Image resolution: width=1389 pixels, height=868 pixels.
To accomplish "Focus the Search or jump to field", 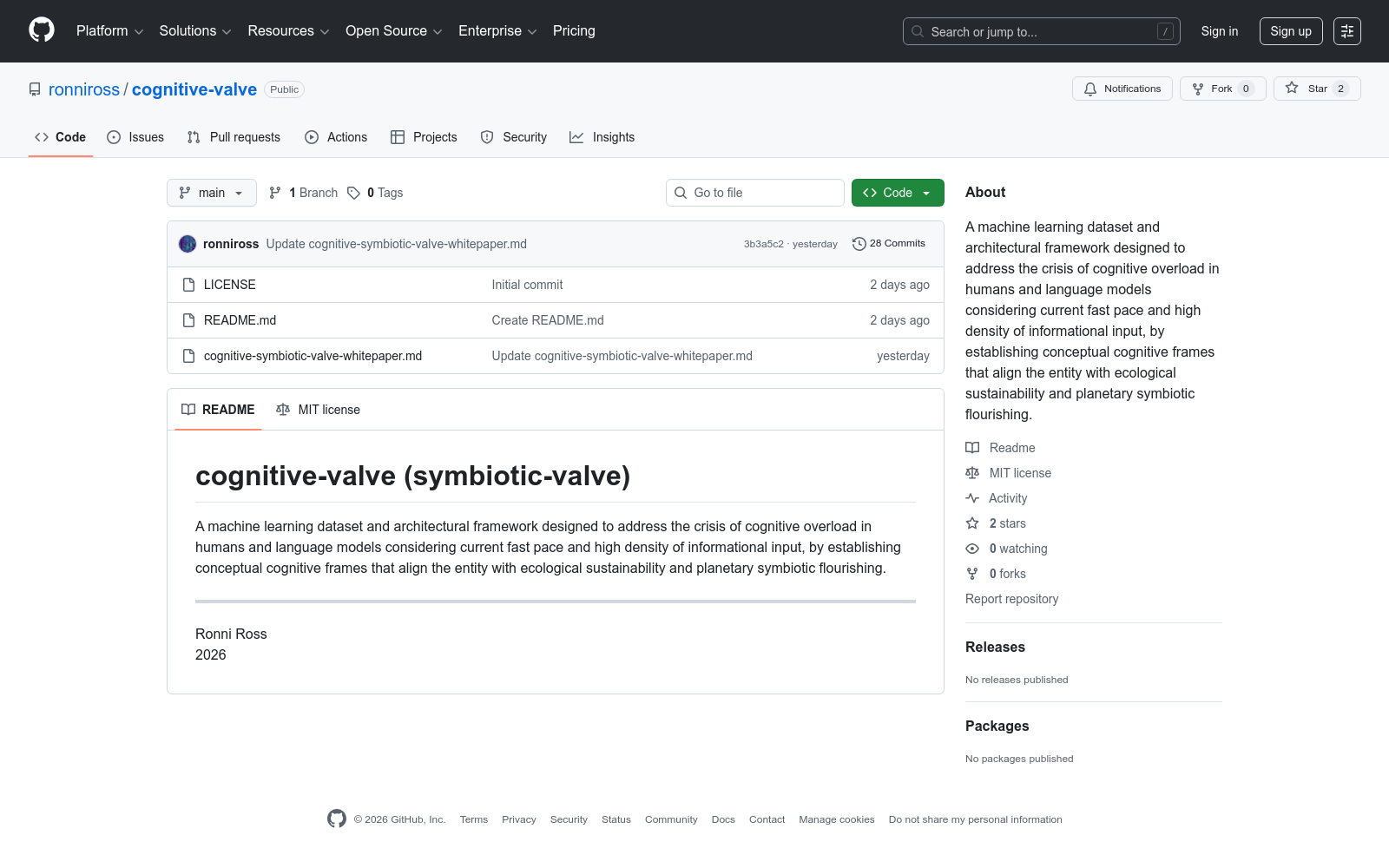I will [1042, 31].
